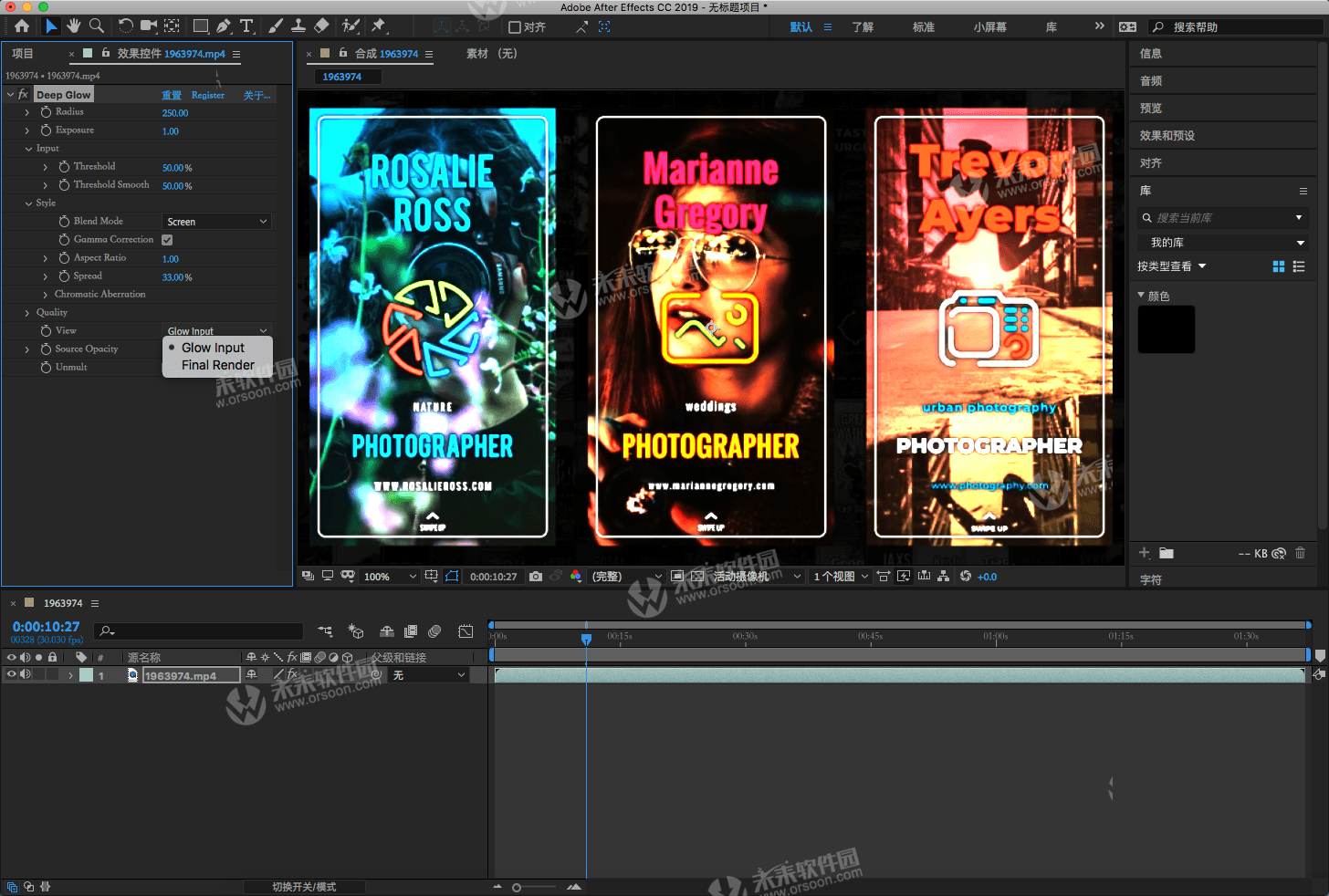Click Draft 3D icon in timeline
This screenshot has height=896, width=1329.
tap(356, 631)
